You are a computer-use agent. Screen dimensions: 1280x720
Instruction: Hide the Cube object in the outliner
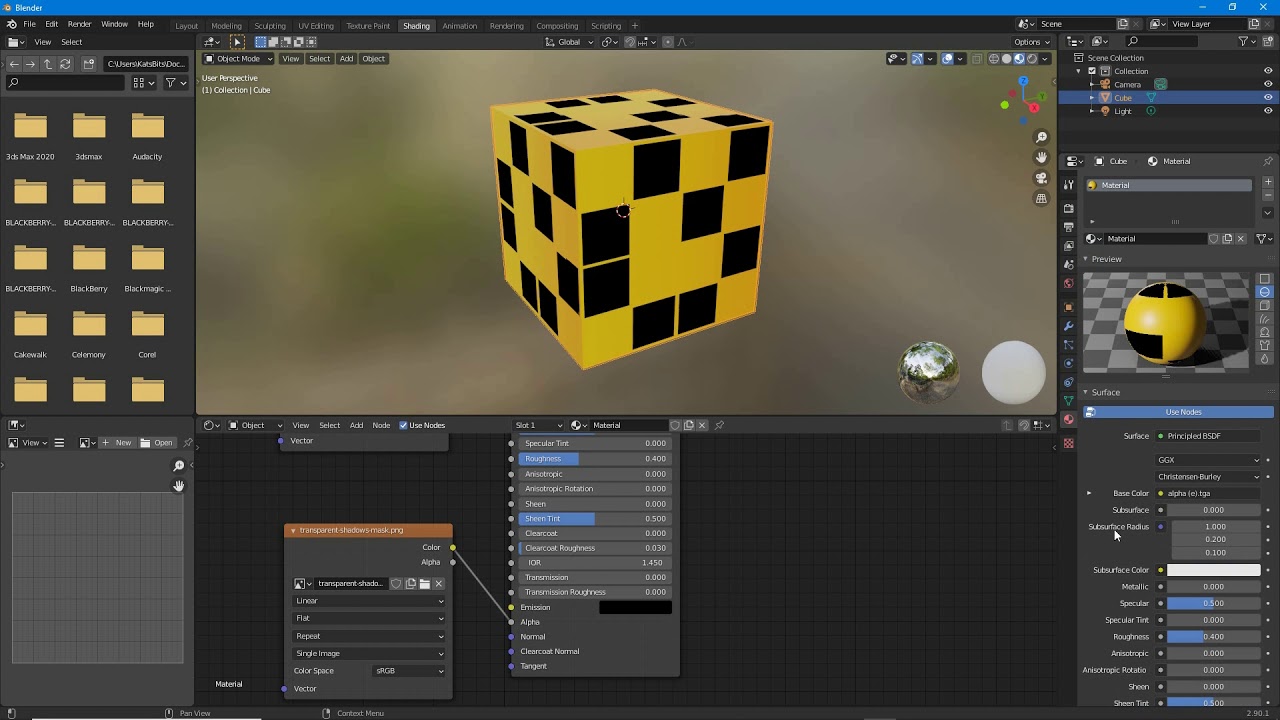tap(1268, 98)
